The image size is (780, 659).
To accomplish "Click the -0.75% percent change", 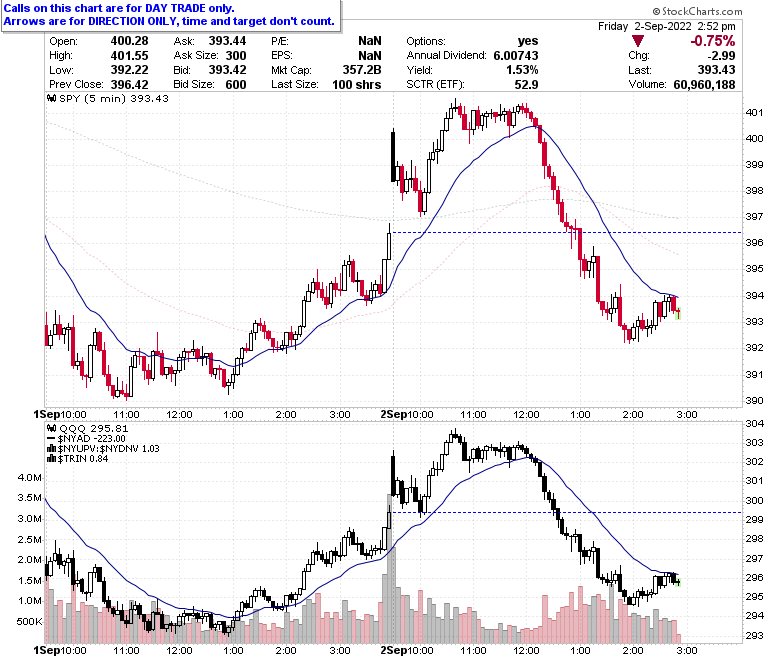I will tap(712, 41).
